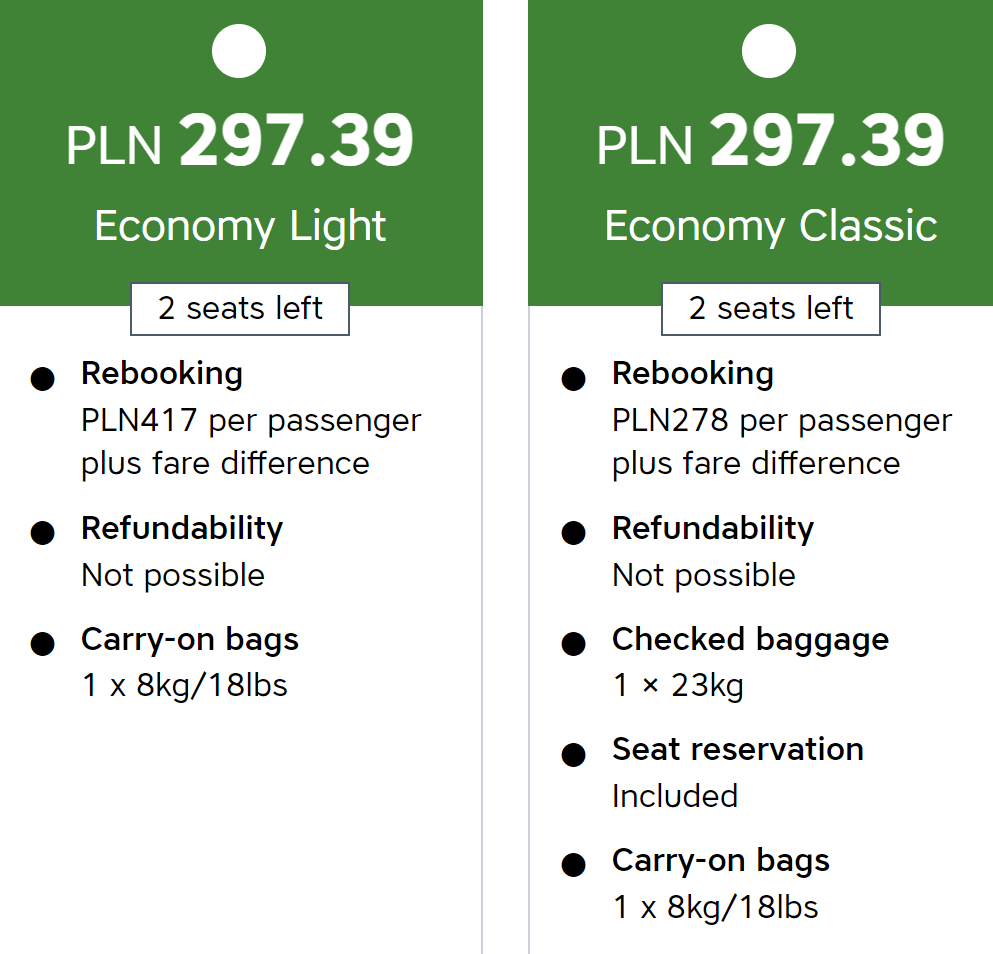This screenshot has height=954, width=993.
Task: Click Rebooking heading in Economy Light
Action: (x=162, y=374)
